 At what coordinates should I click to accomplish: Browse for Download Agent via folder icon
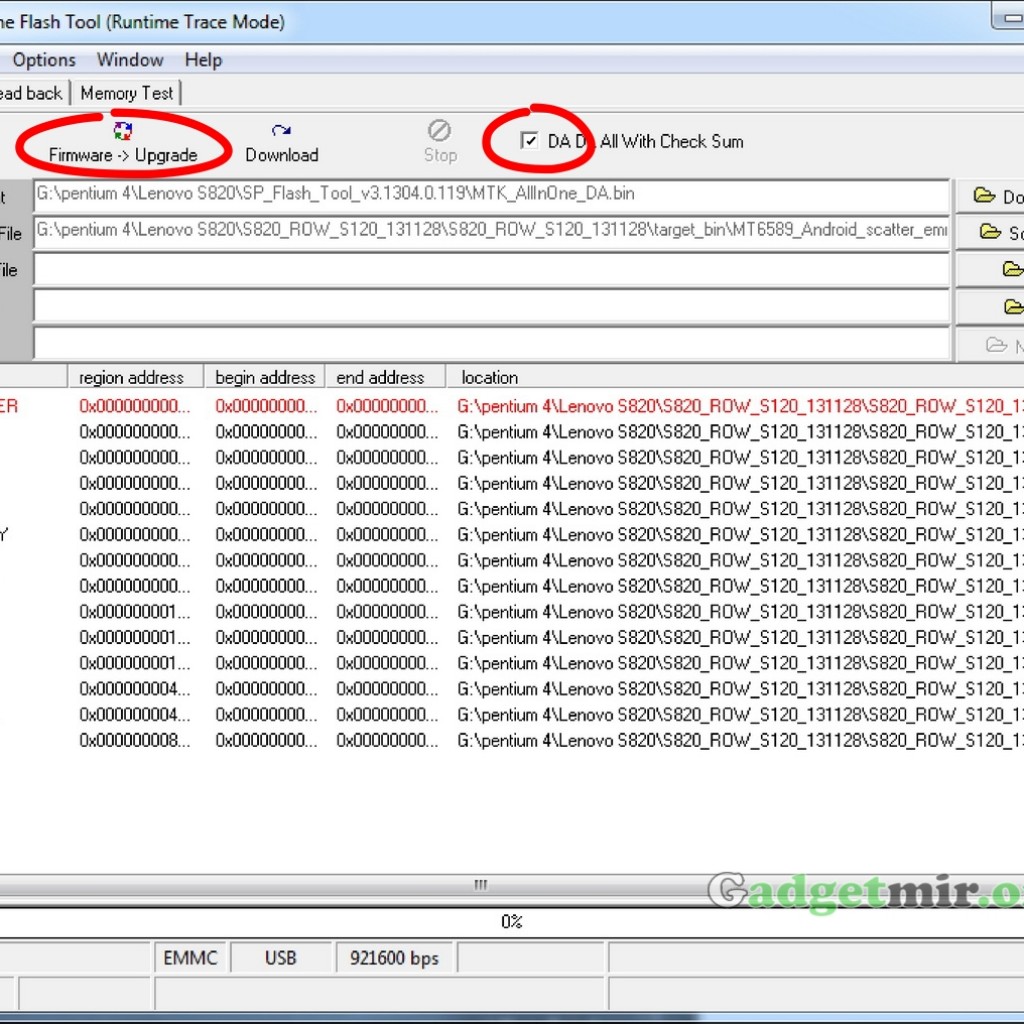pyautogui.click(x=985, y=196)
